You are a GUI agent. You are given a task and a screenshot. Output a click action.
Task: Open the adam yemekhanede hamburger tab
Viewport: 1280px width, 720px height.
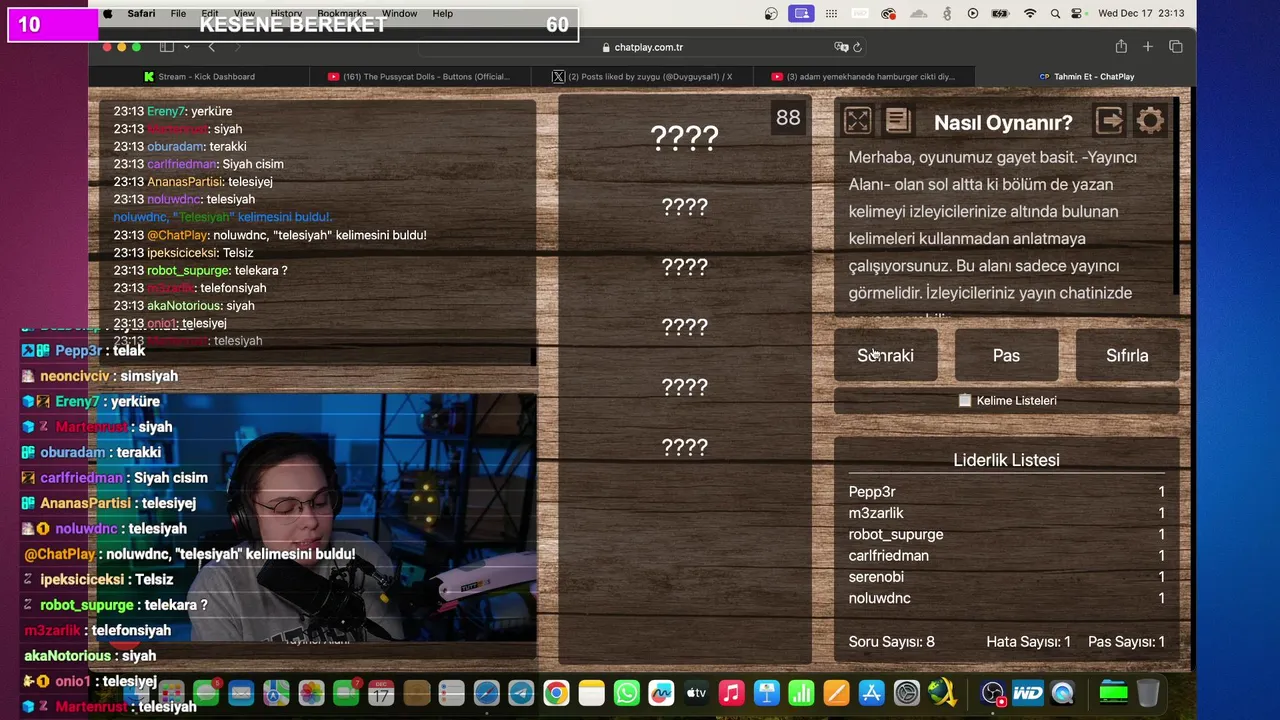coord(863,76)
